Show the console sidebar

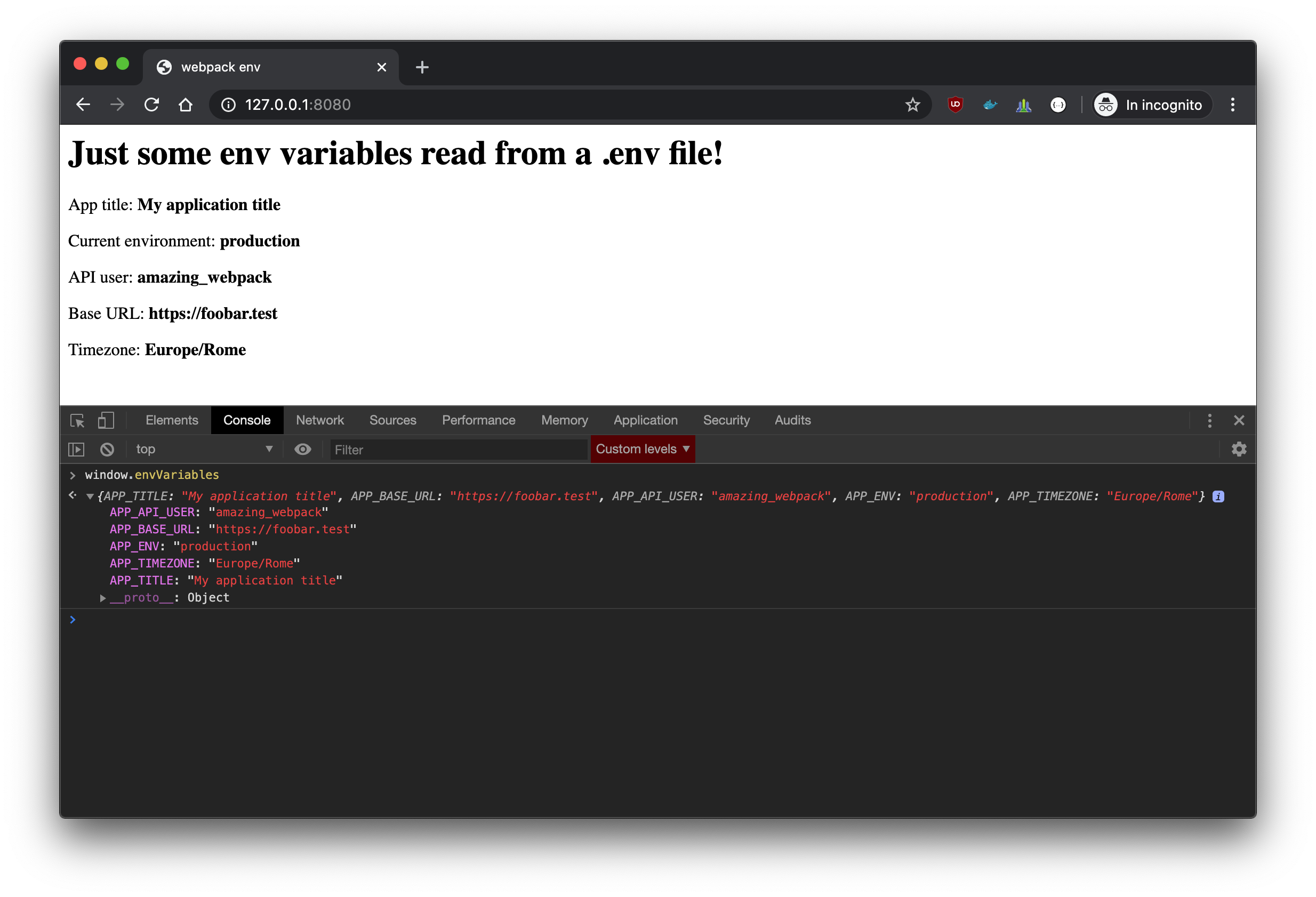[x=76, y=449]
